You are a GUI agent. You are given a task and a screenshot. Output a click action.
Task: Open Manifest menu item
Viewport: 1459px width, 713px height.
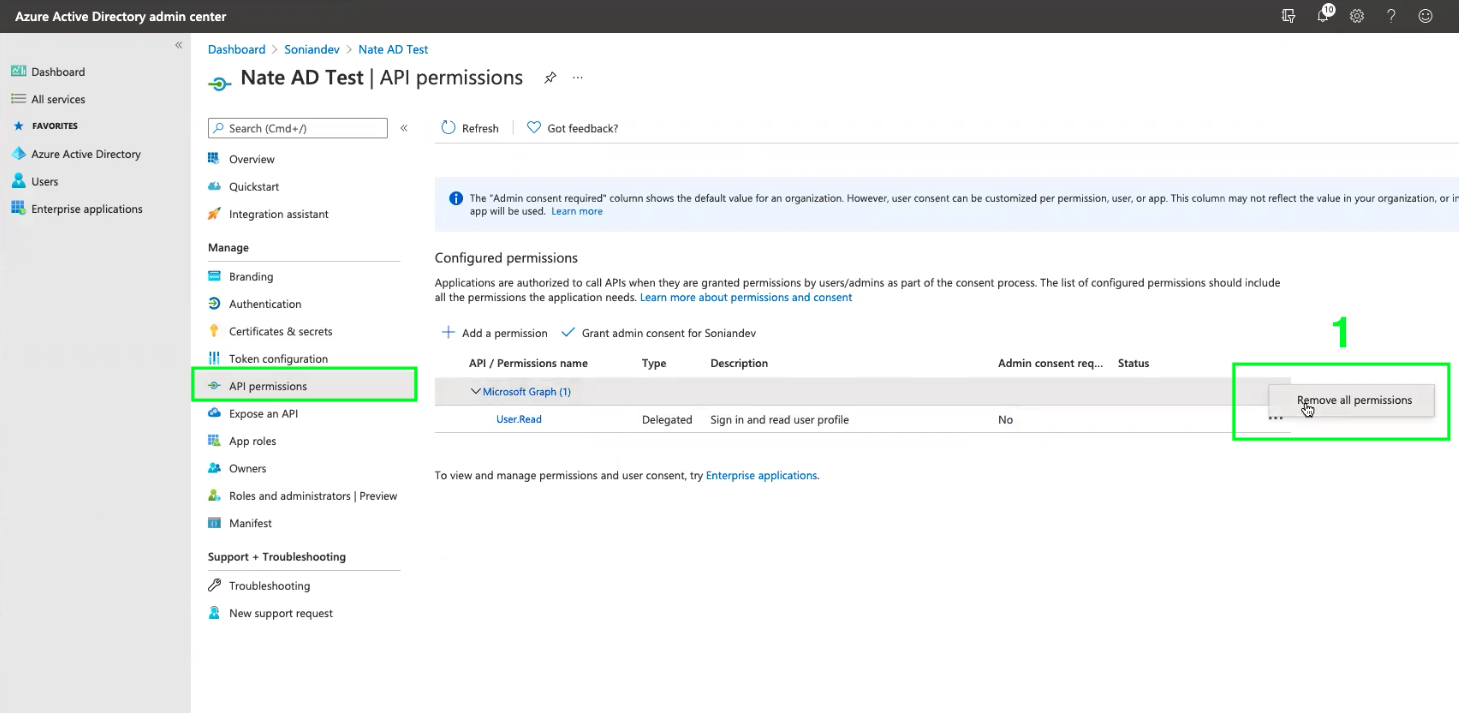tap(250, 523)
